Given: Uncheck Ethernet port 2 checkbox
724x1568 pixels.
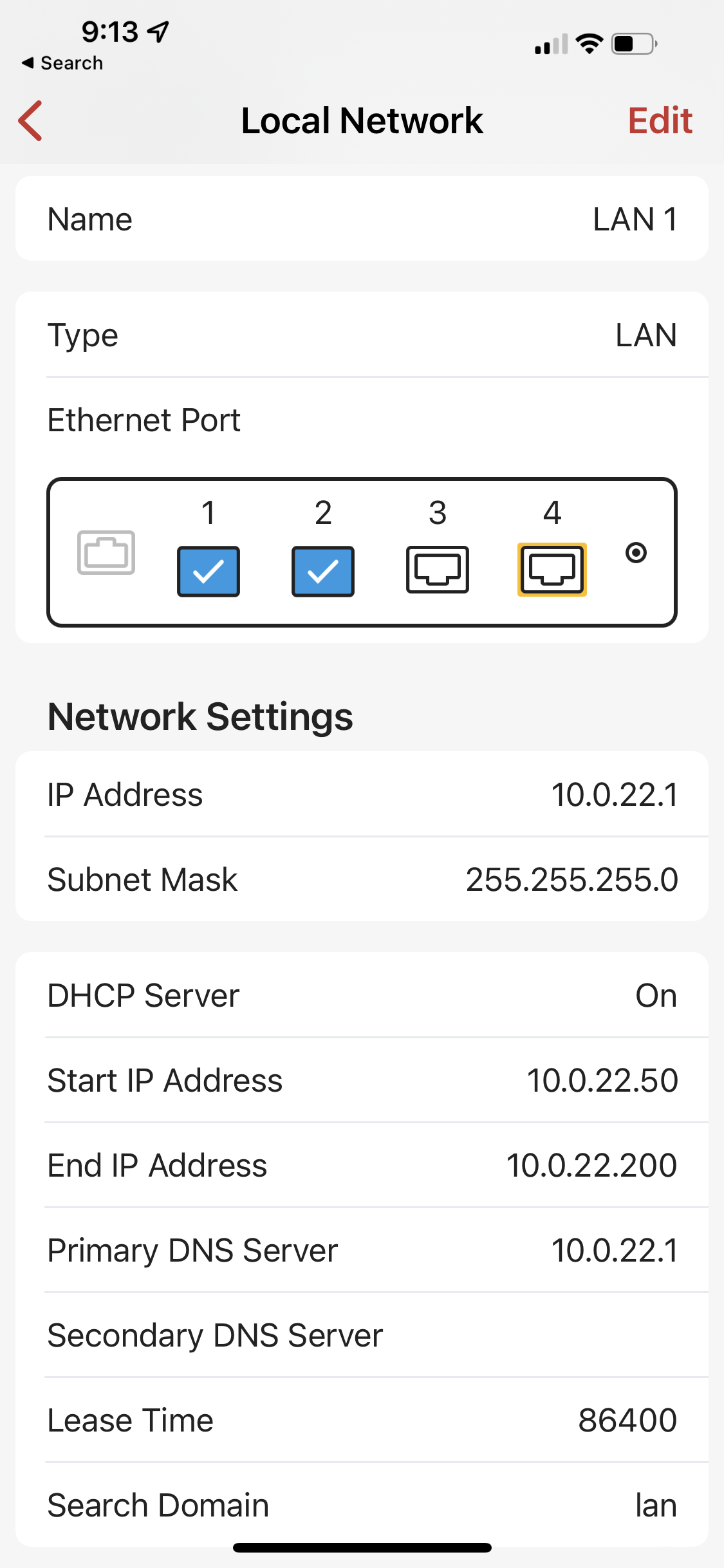Looking at the screenshot, I should 323,571.
